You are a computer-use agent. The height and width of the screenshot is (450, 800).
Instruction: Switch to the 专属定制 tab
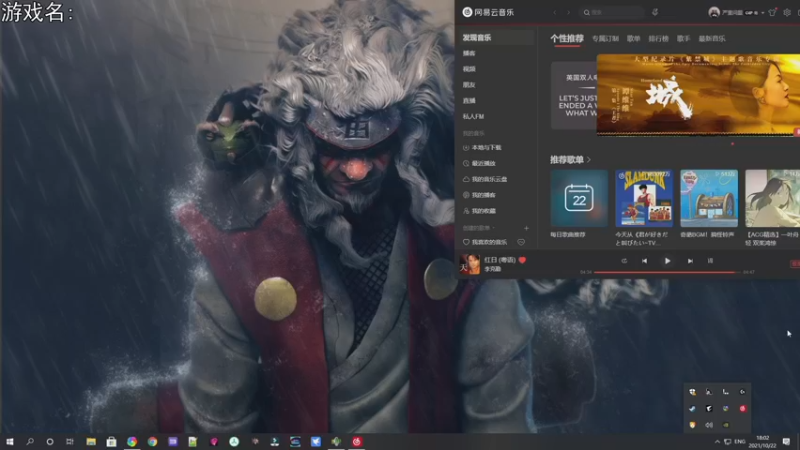point(605,39)
